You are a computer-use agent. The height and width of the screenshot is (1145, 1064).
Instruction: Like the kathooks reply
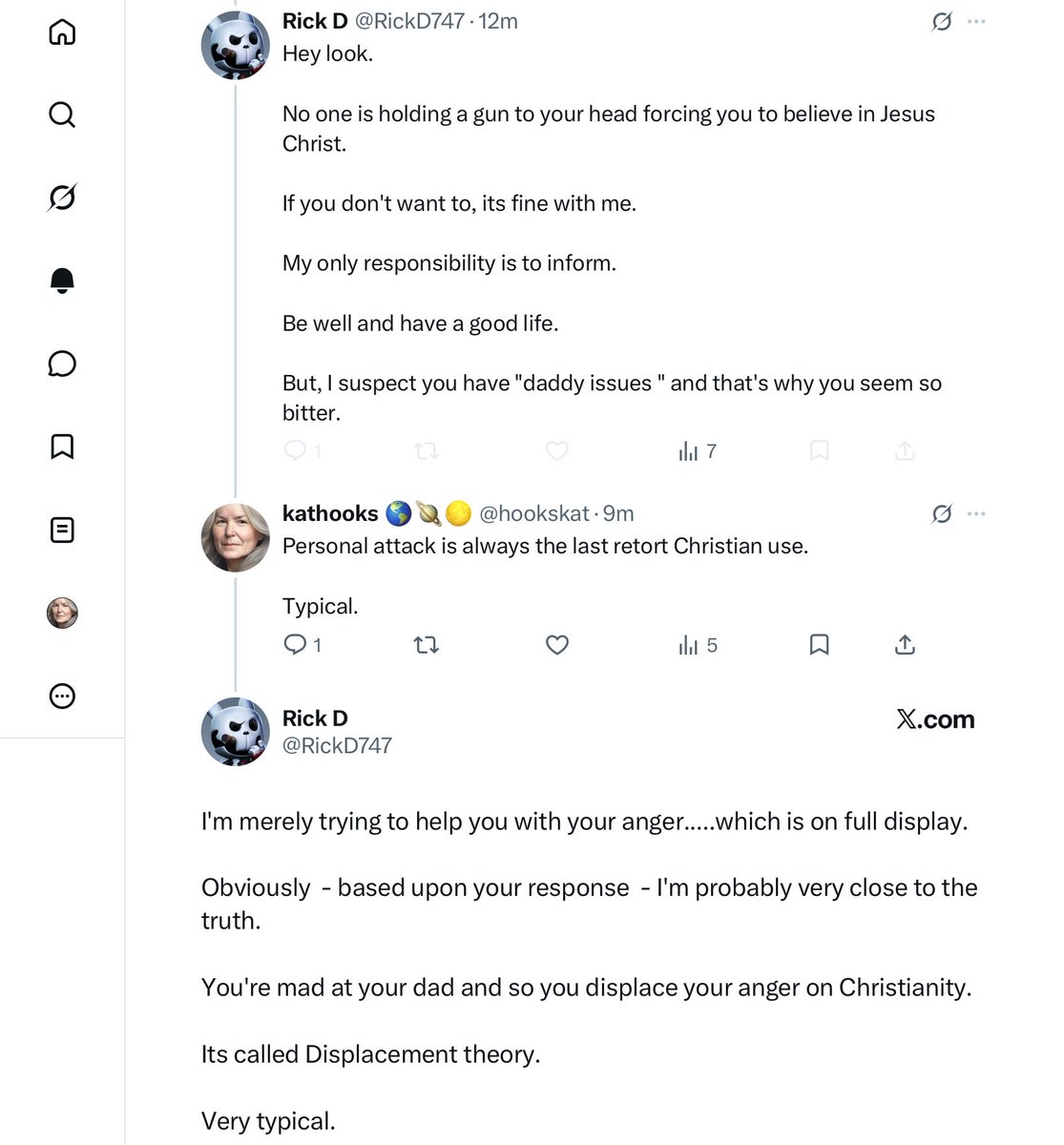tap(557, 645)
